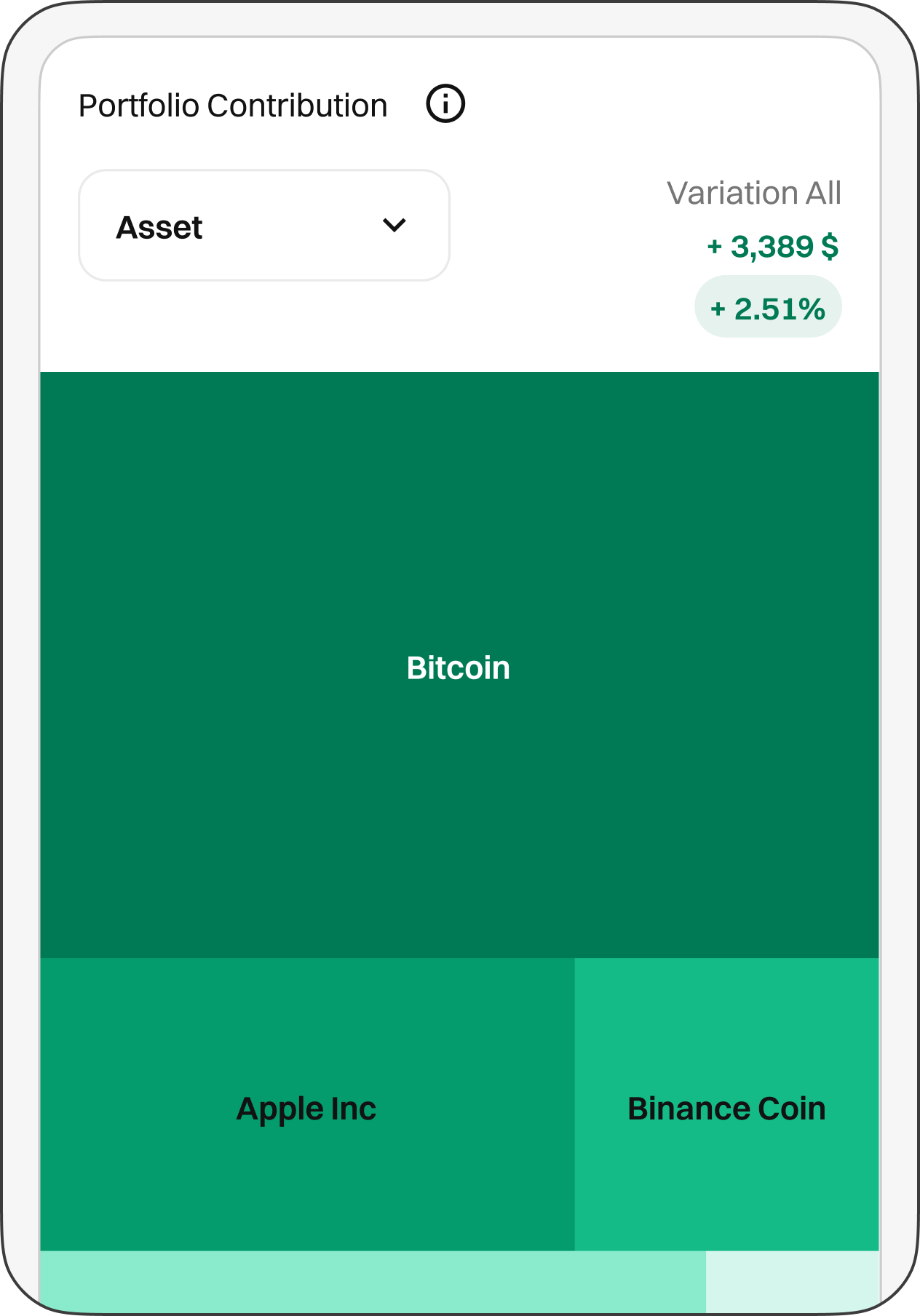Viewport: 920px width, 1316px height.
Task: Click the chevron arrow in Asset selector
Action: pyautogui.click(x=394, y=226)
